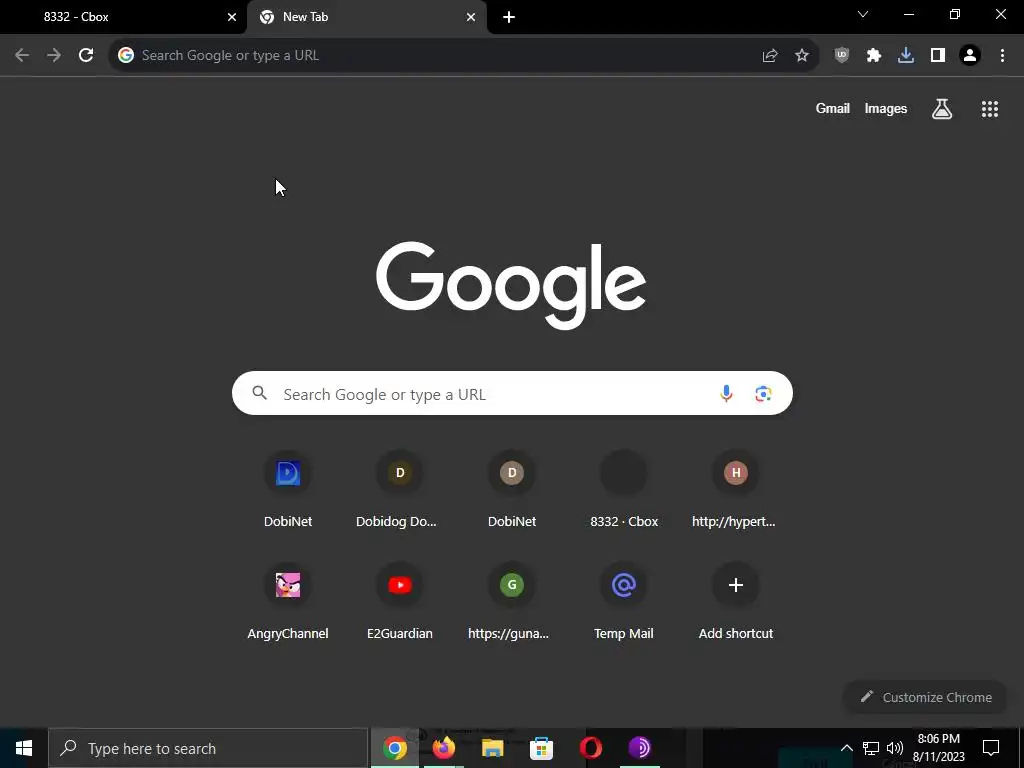
Task: Reload the current page
Action: click(x=86, y=56)
